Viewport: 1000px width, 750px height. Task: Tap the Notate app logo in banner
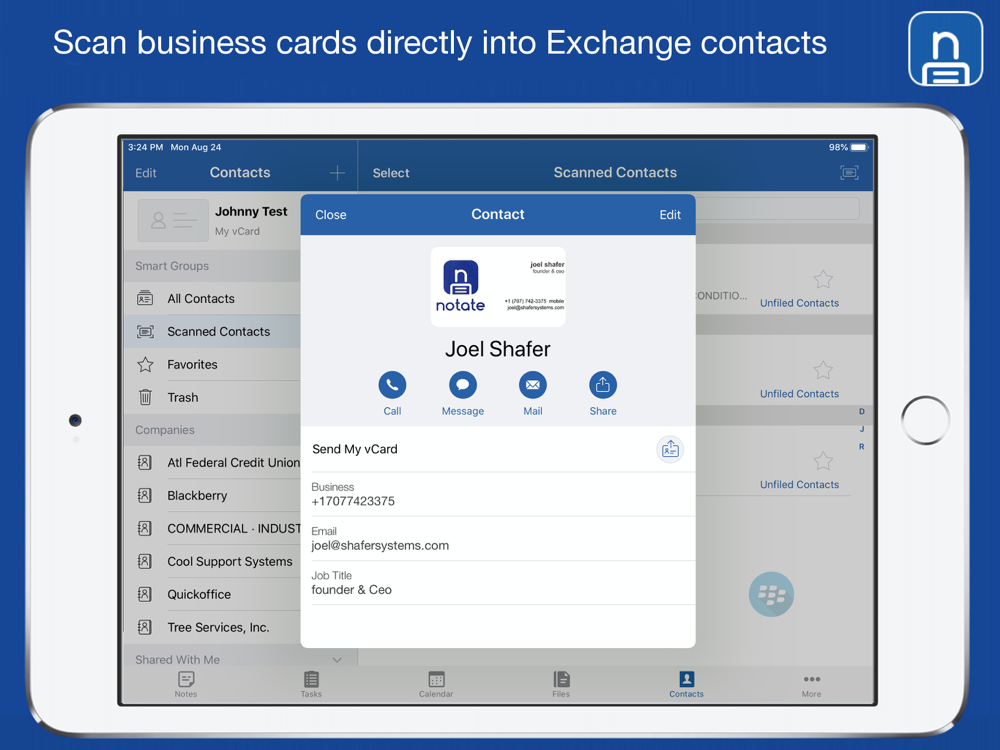pyautogui.click(x=946, y=48)
